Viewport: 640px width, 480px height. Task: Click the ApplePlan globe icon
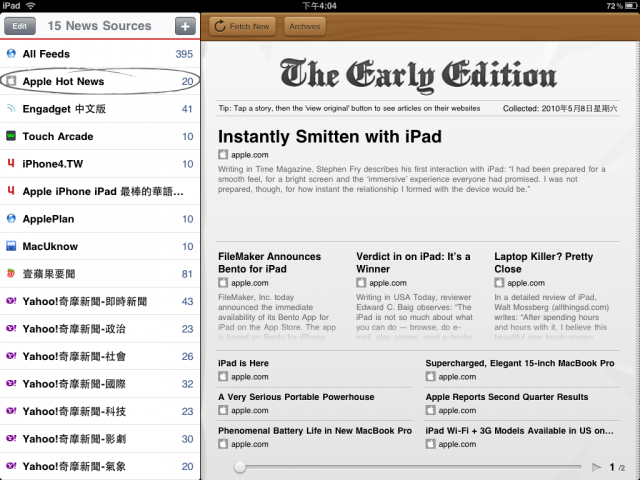click(11, 218)
